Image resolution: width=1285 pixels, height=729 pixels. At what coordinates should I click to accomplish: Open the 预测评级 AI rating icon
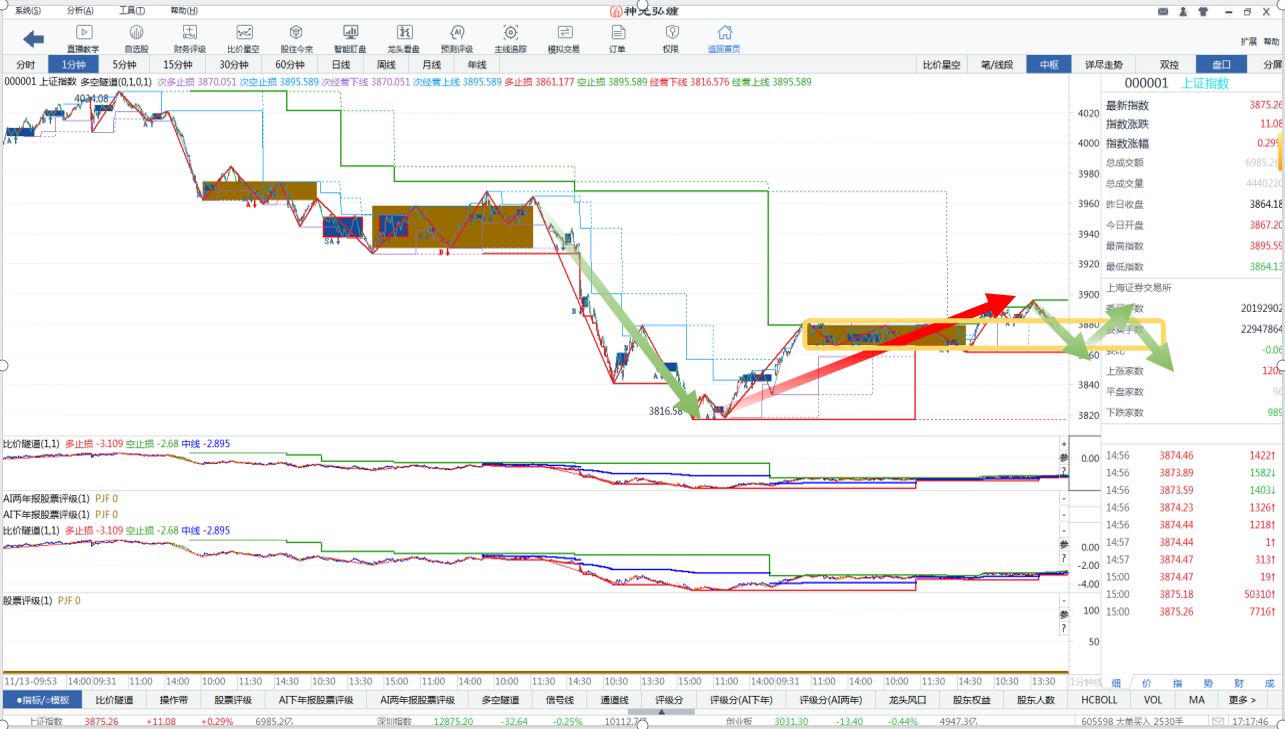coord(457,38)
